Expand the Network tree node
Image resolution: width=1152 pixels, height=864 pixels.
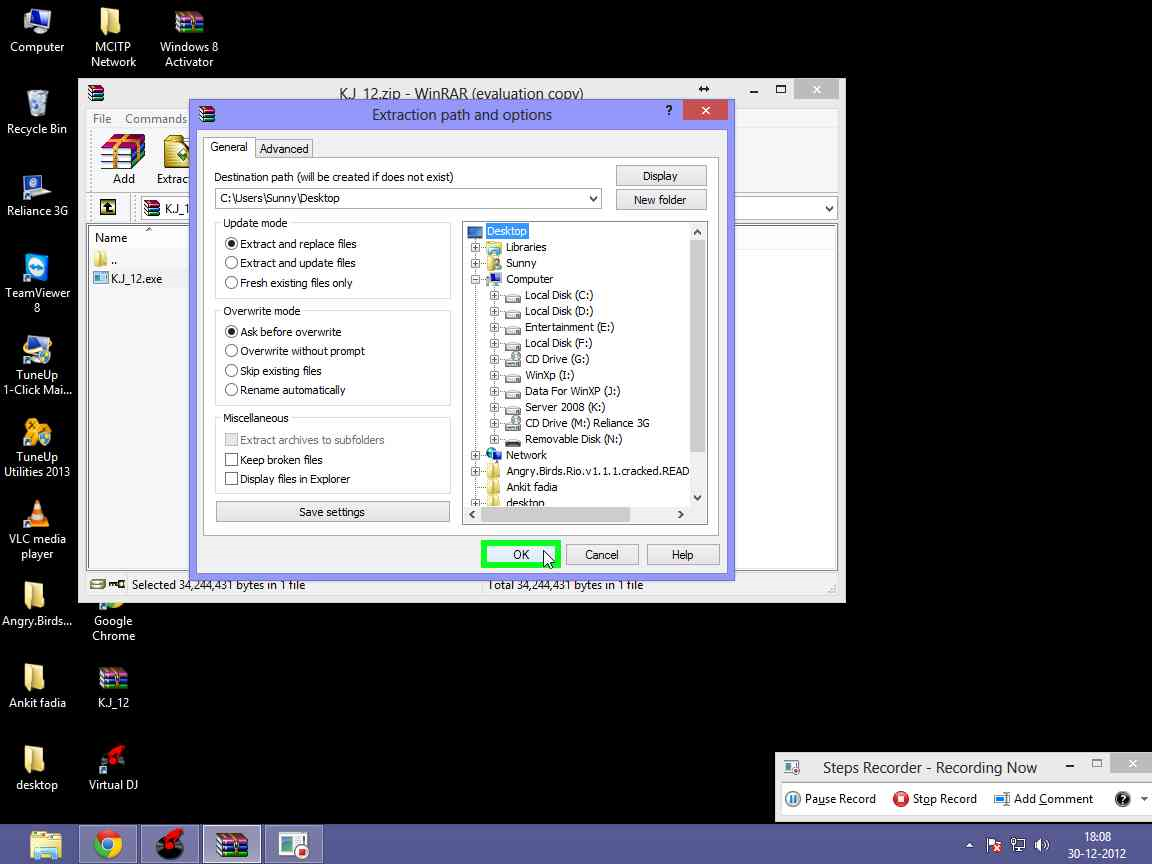click(475, 456)
